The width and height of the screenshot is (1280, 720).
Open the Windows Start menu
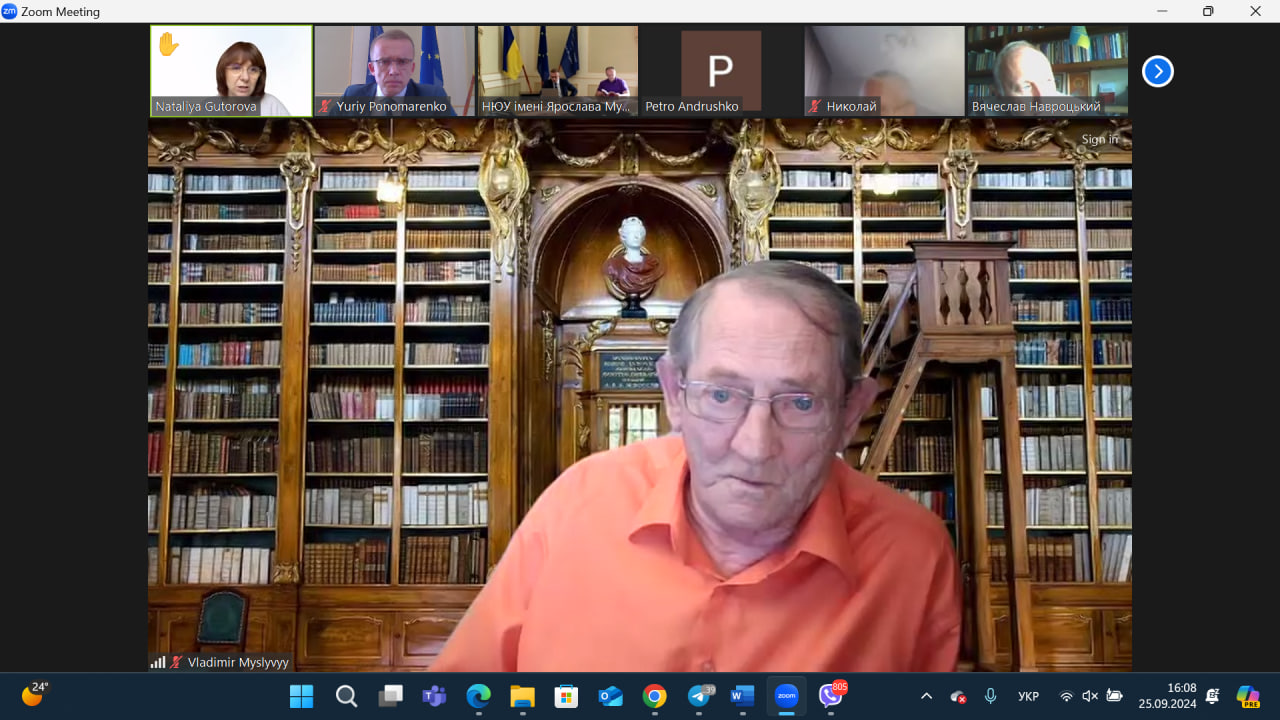[x=301, y=696]
